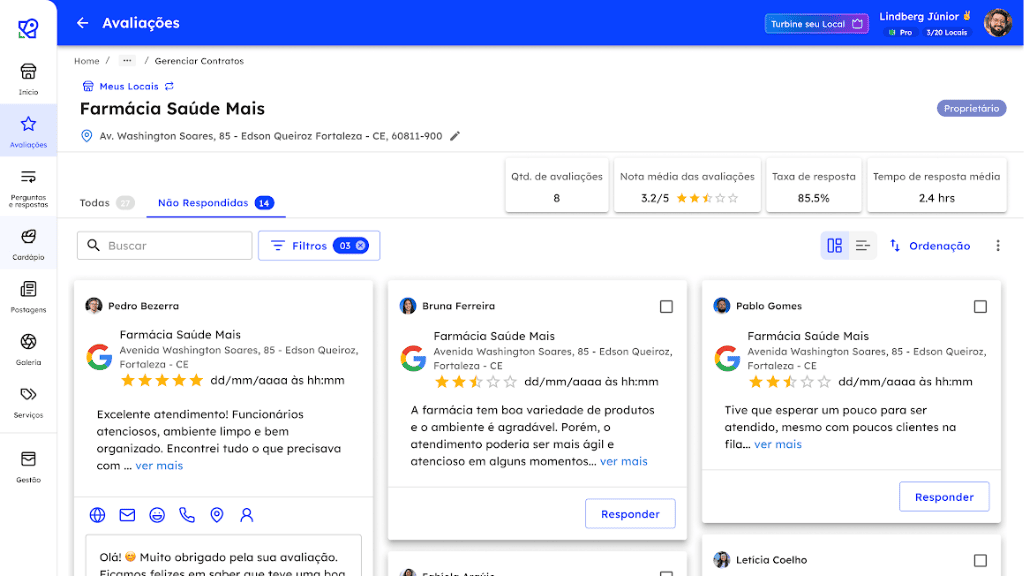Screen dimensions: 1024x576
Task: Click the 3/20 Locais counter
Action: click(946, 32)
